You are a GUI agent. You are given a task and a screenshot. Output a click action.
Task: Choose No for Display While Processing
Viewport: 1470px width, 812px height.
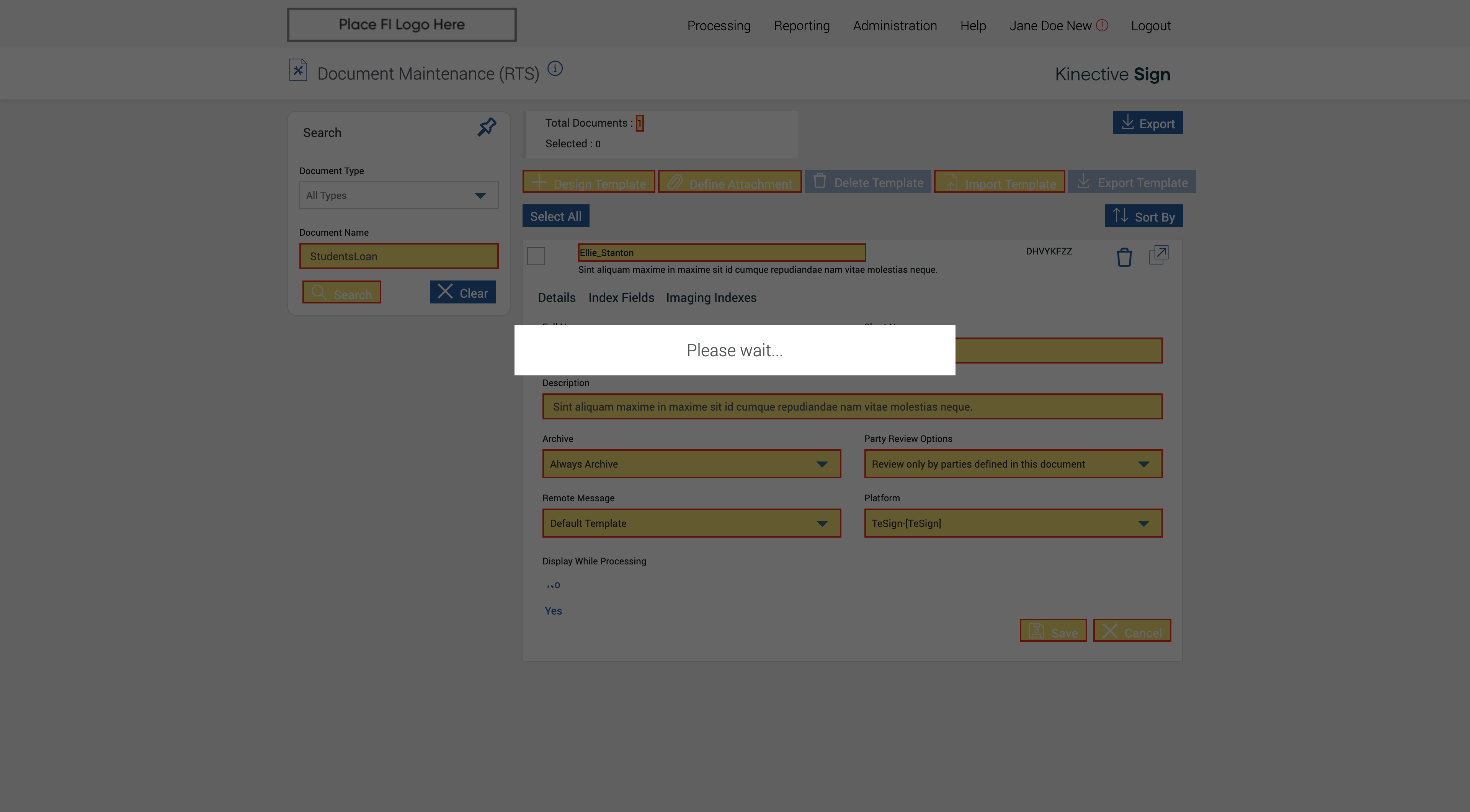pyautogui.click(x=553, y=585)
